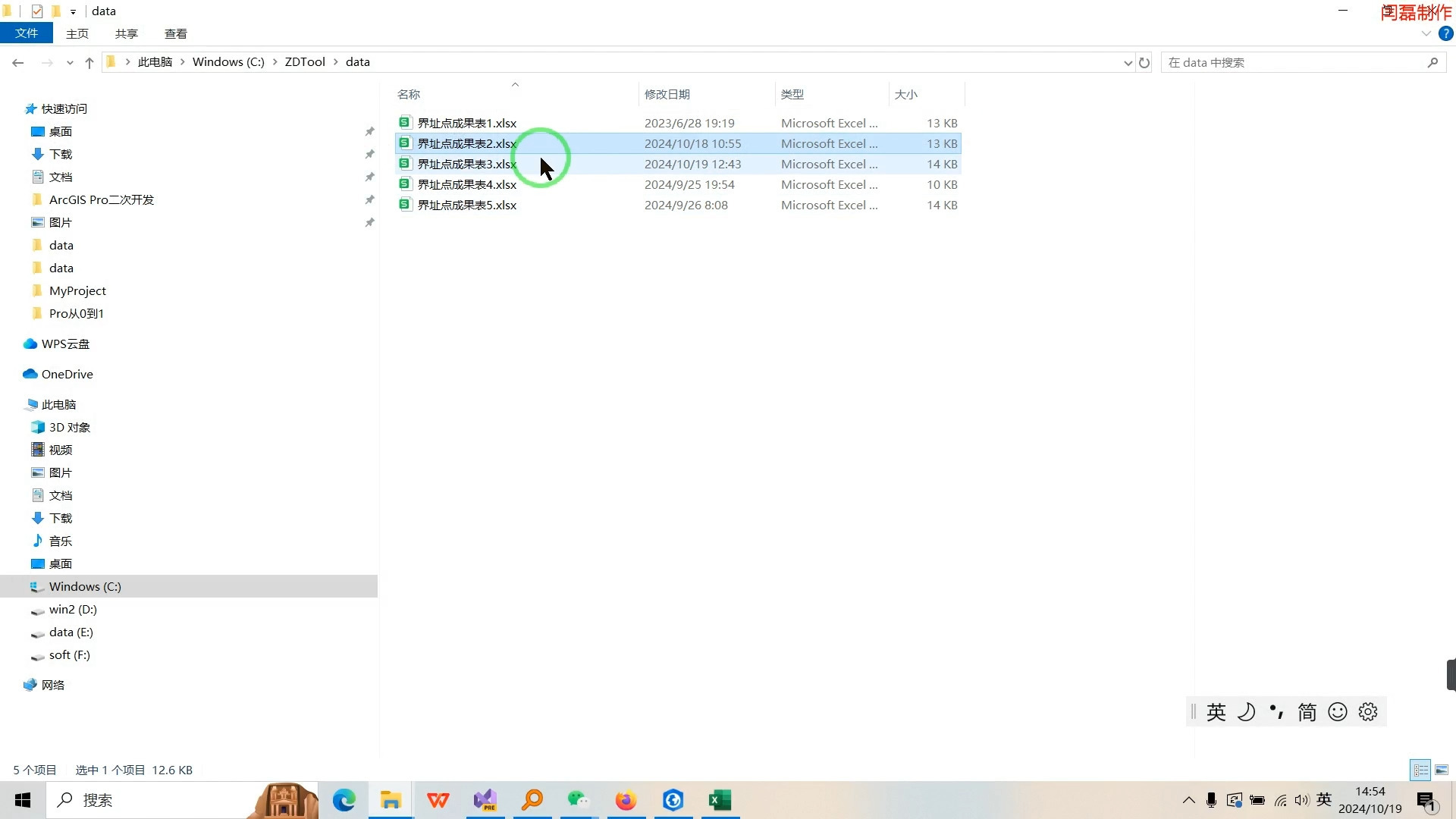
Task: Select file 界址点成果表4.xlsx
Action: point(678,184)
